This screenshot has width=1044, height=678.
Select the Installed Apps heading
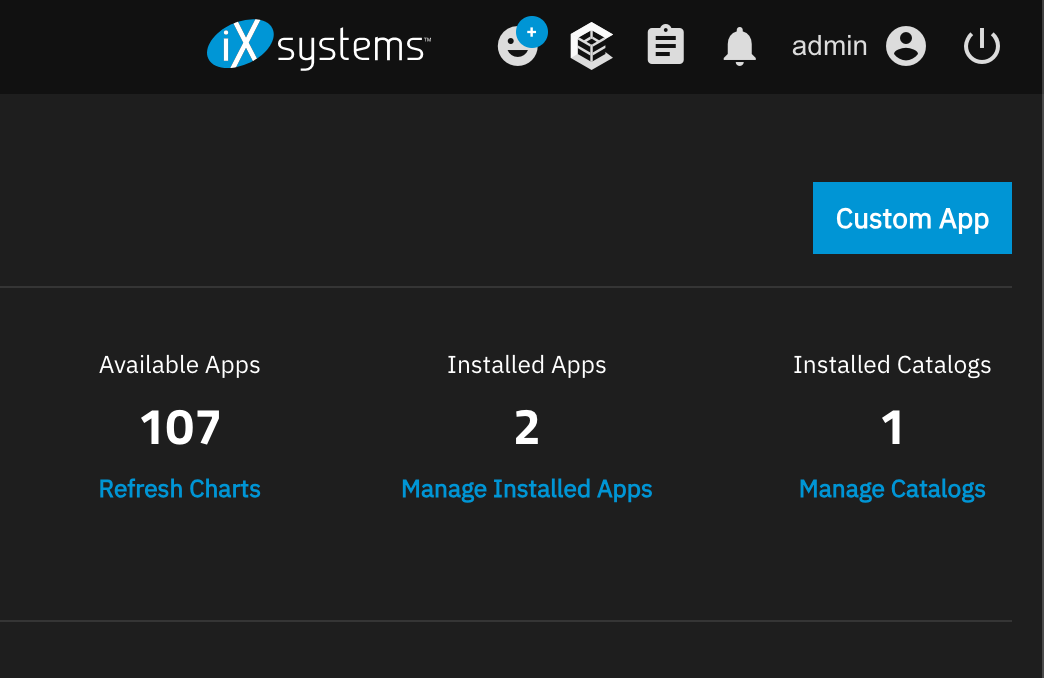click(526, 365)
